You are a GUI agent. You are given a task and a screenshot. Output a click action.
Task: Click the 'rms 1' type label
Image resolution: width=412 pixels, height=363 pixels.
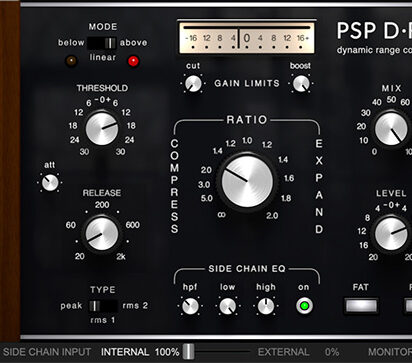pyautogui.click(x=103, y=320)
